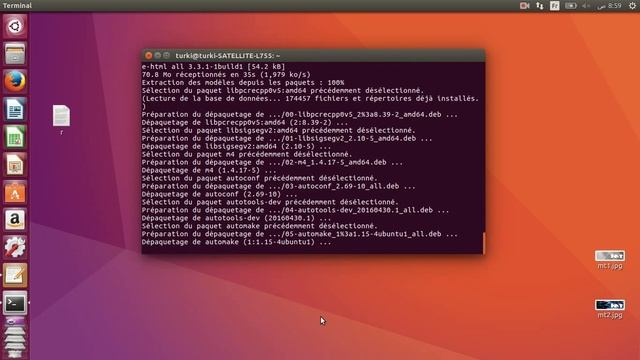The width and height of the screenshot is (640, 360).
Task: Open the battery status indicator
Action: 571,6
